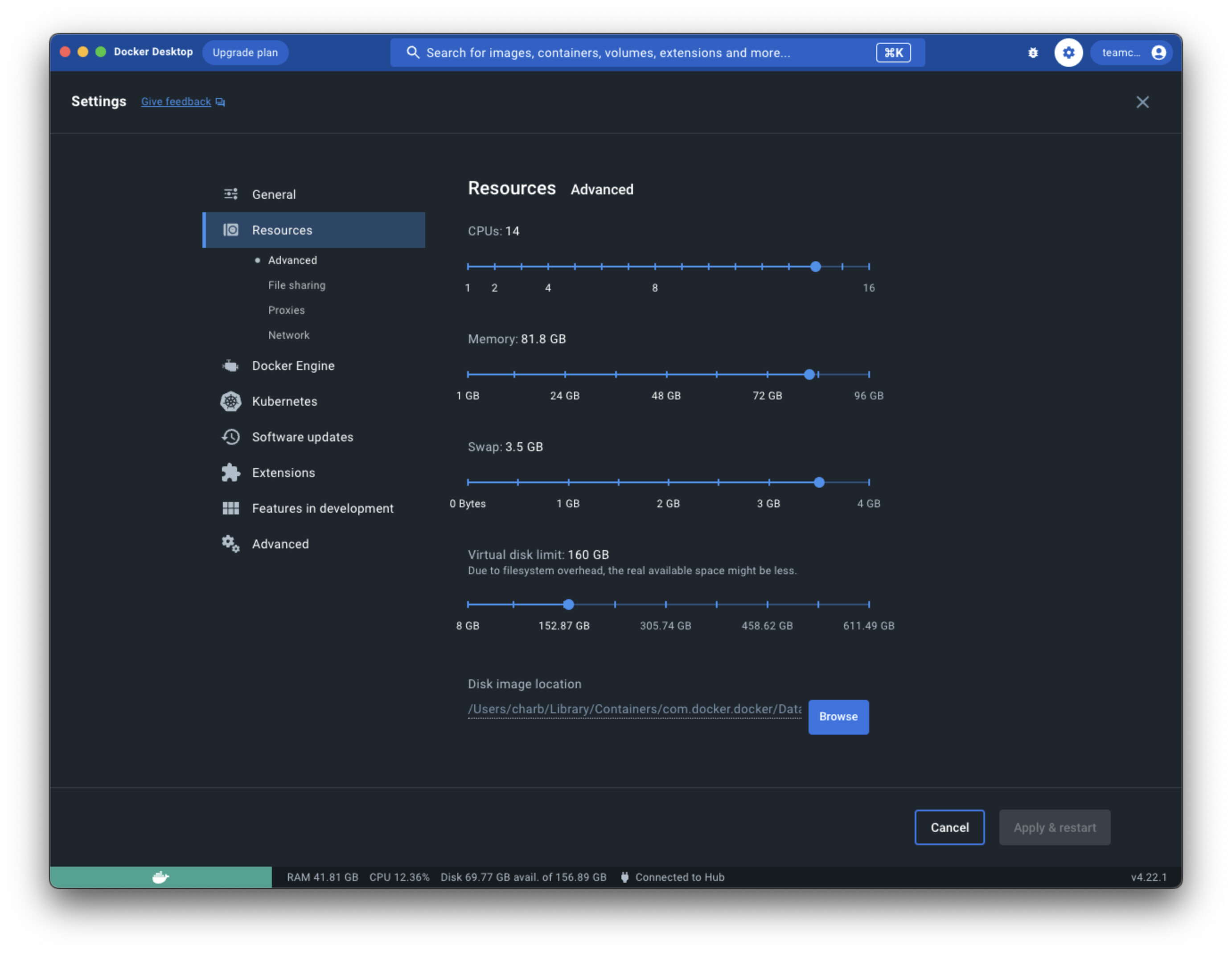Screen dimensions: 1232x954
Task: Click the settings gear icon
Action: coord(1068,53)
